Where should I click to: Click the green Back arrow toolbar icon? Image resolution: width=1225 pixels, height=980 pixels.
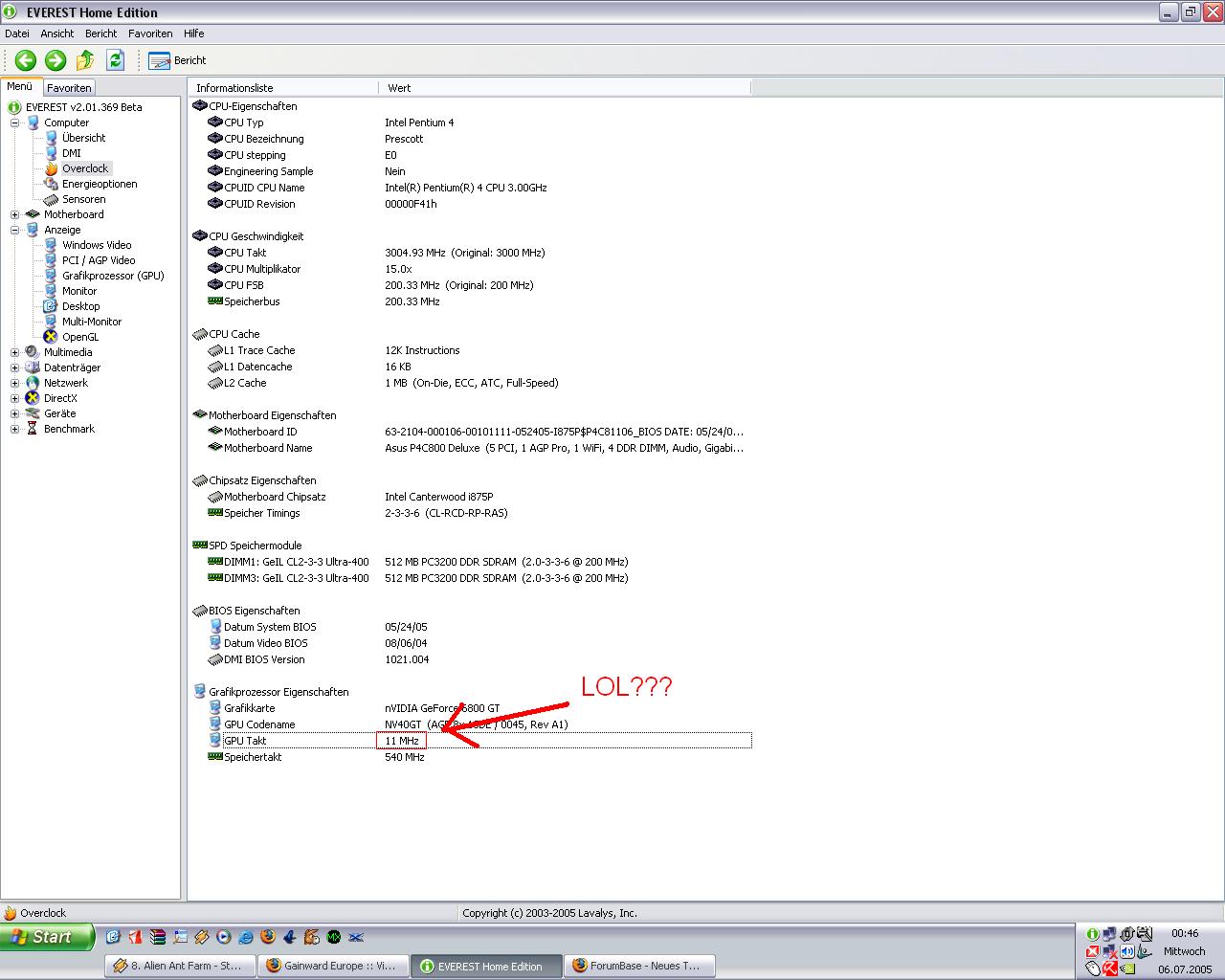pyautogui.click(x=26, y=60)
